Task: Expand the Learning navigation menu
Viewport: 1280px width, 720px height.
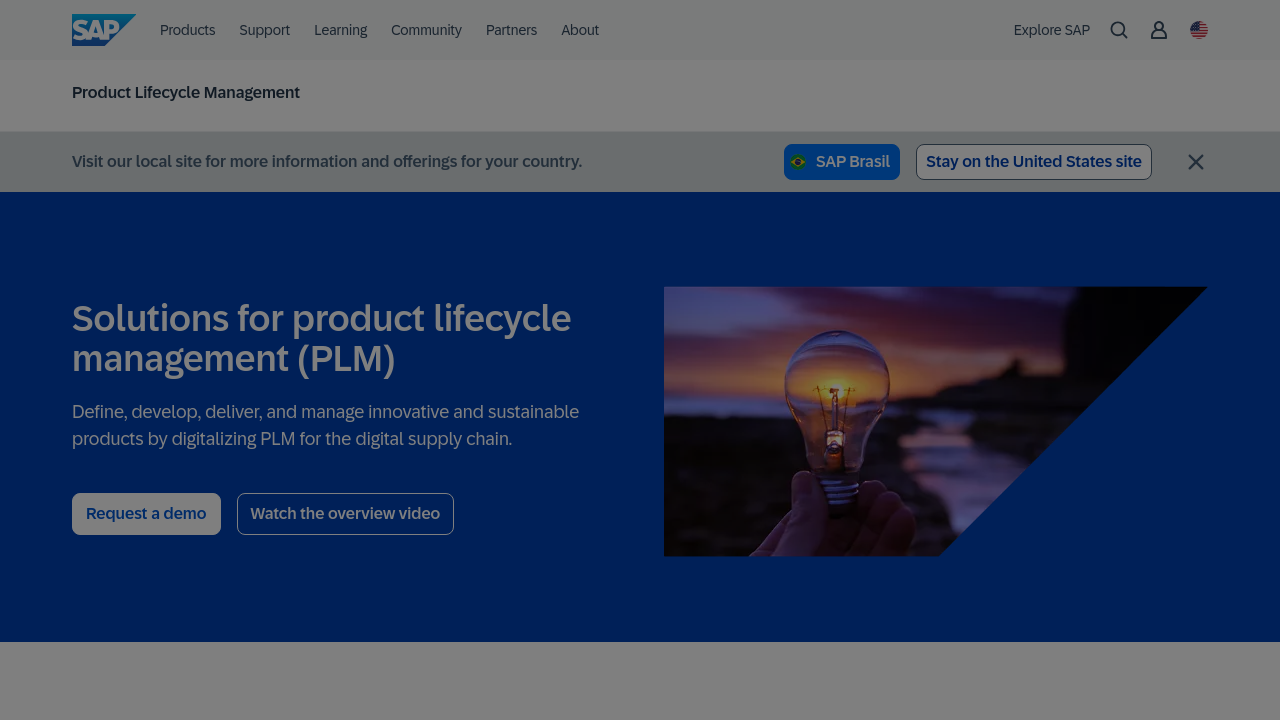Action: 340,30
